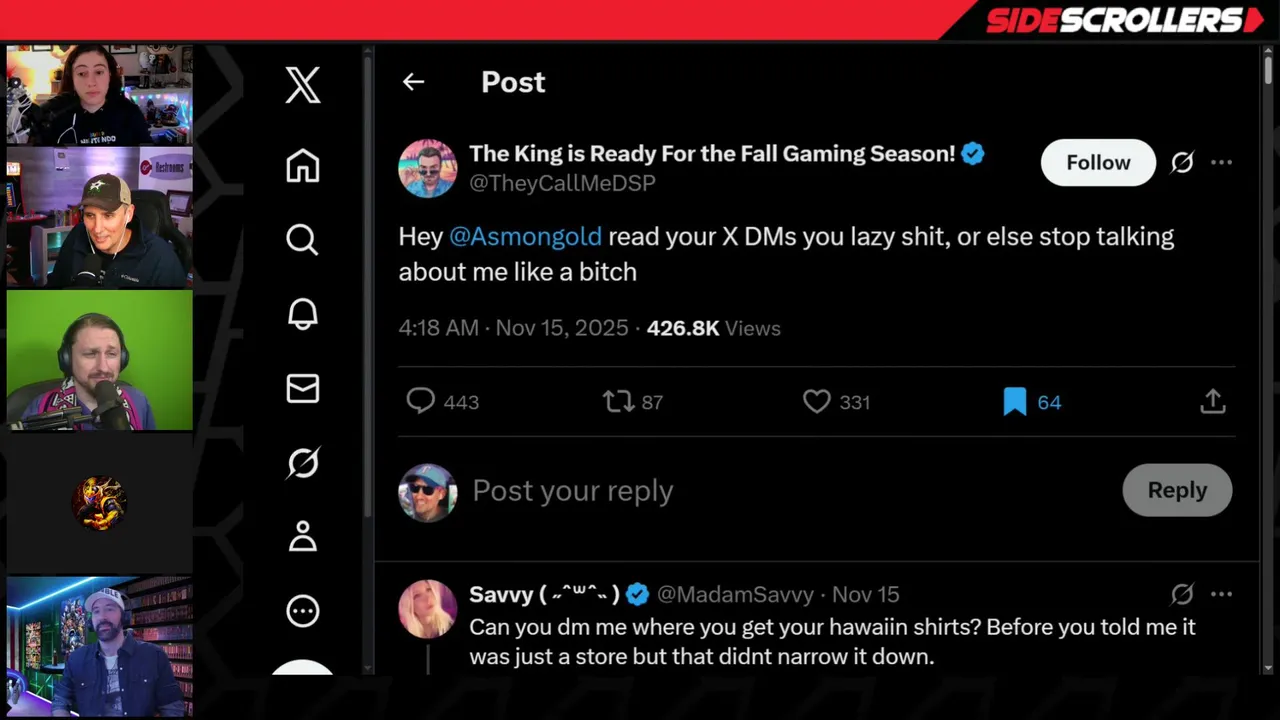Open three-dot menu on Savvy's reply
The height and width of the screenshot is (720, 1280).
click(1221, 594)
